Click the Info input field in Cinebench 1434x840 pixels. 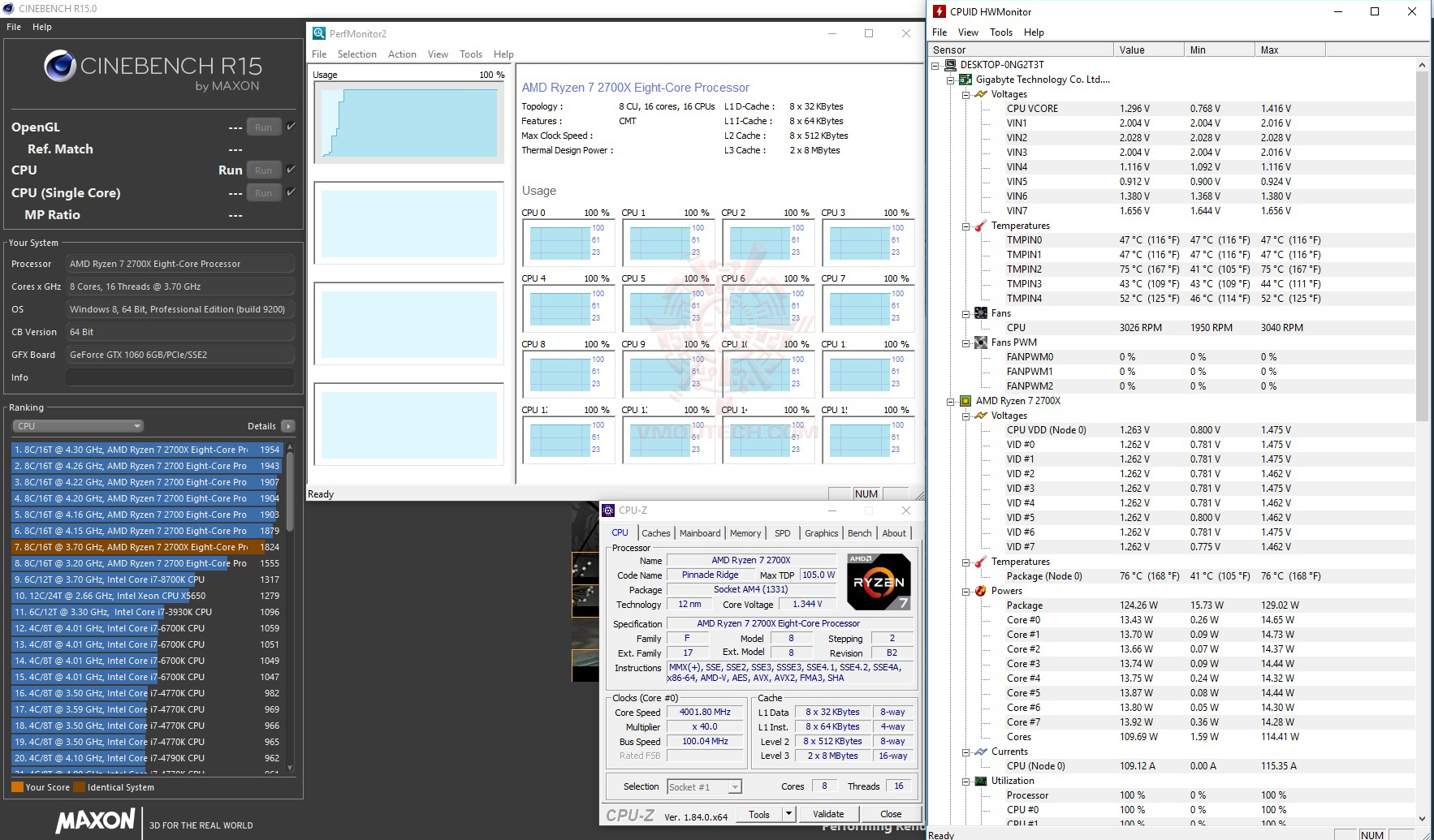[180, 377]
